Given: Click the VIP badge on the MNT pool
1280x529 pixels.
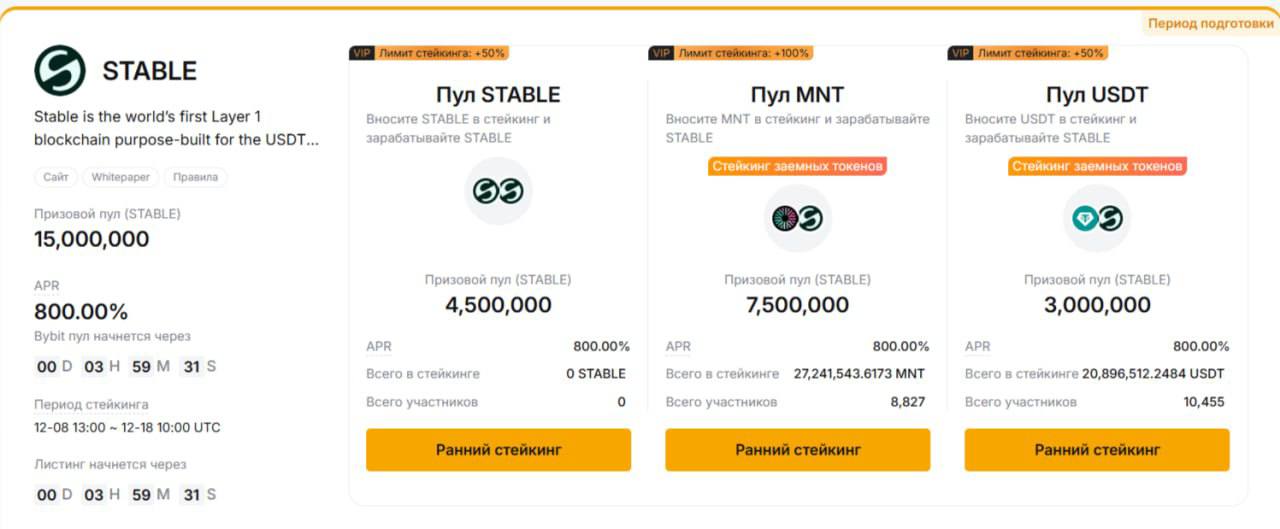Looking at the screenshot, I should [660, 53].
